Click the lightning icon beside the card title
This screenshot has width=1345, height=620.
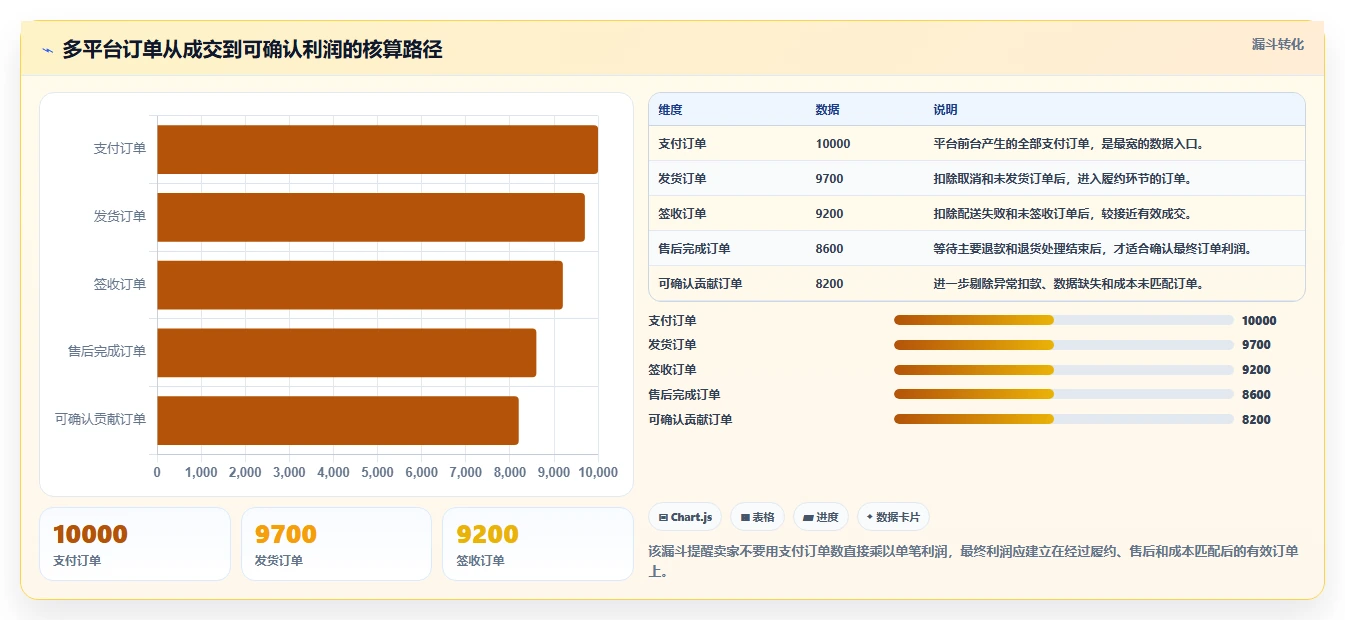pyautogui.click(x=47, y=50)
